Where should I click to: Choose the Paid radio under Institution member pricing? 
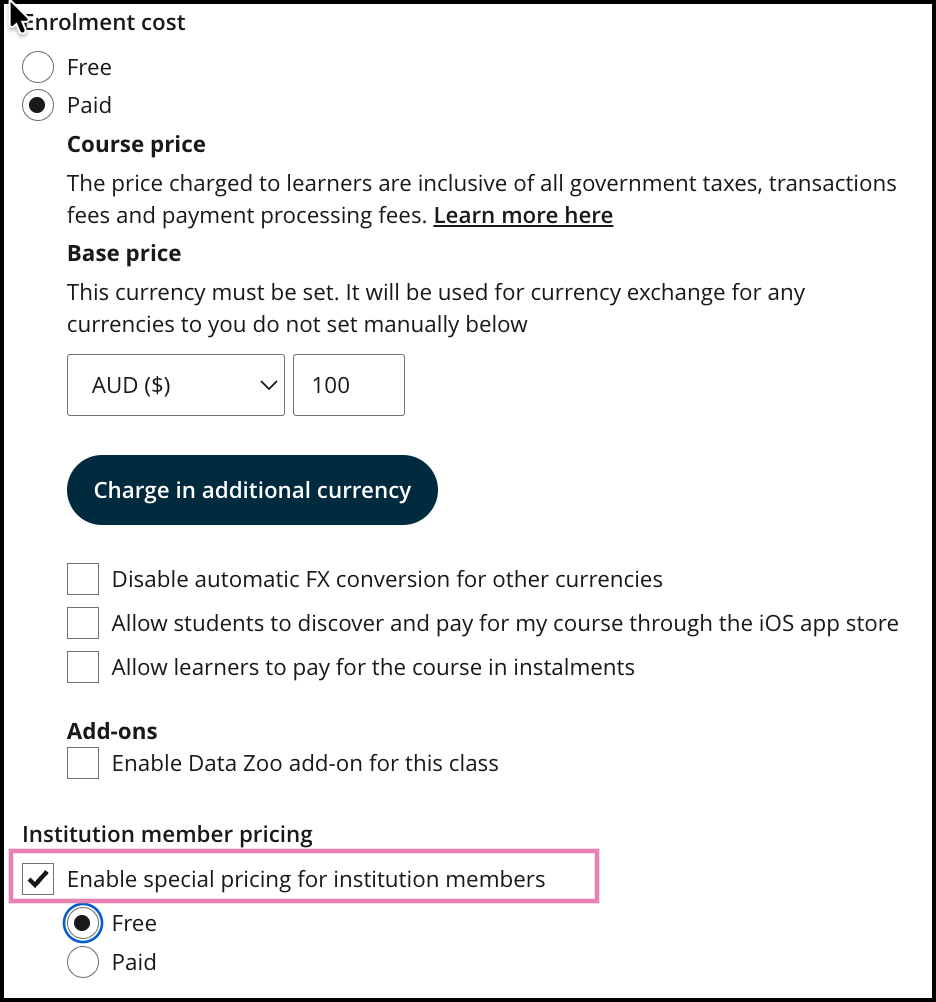coord(83,962)
